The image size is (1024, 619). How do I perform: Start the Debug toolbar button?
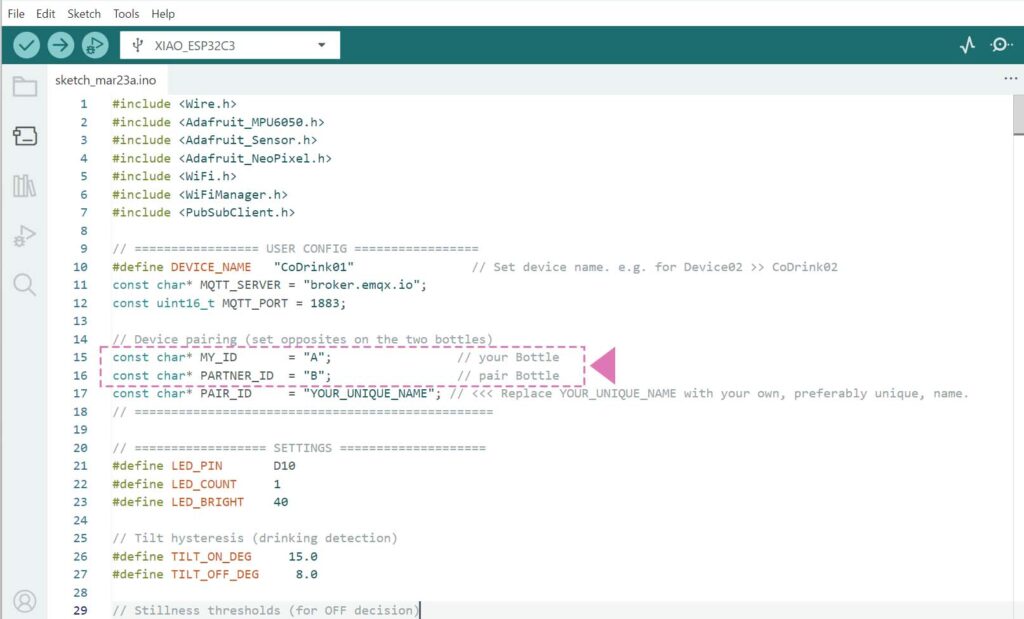point(95,45)
